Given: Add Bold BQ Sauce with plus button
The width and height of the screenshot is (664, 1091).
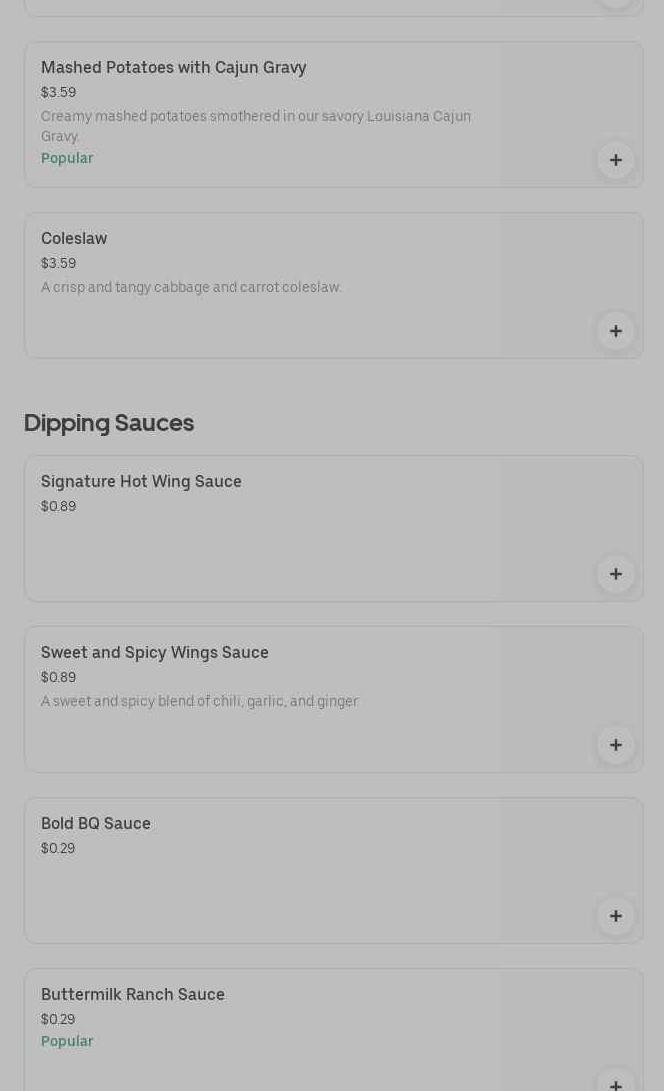Looking at the screenshot, I should point(615,916).
